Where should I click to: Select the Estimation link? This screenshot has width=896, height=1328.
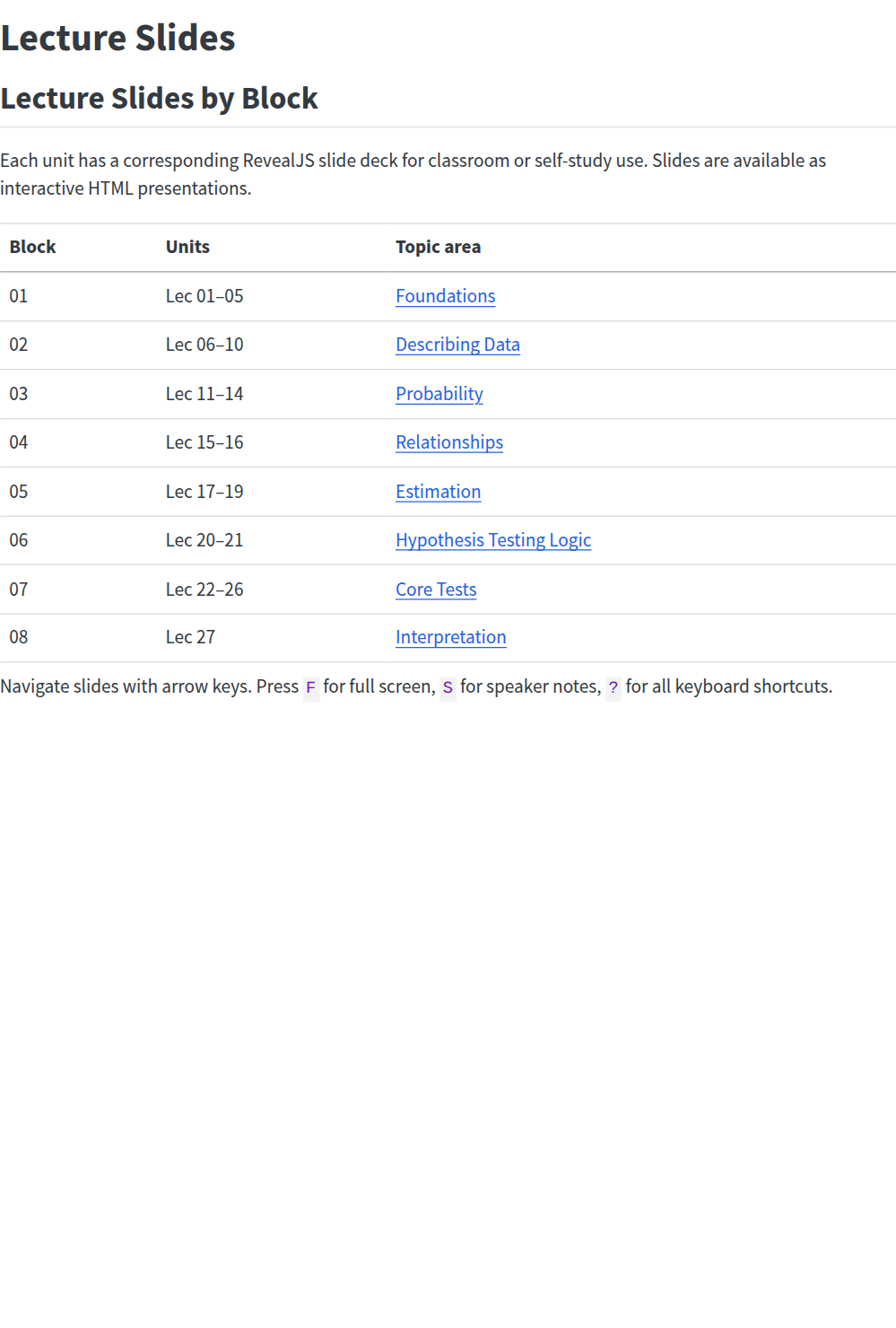click(x=438, y=492)
